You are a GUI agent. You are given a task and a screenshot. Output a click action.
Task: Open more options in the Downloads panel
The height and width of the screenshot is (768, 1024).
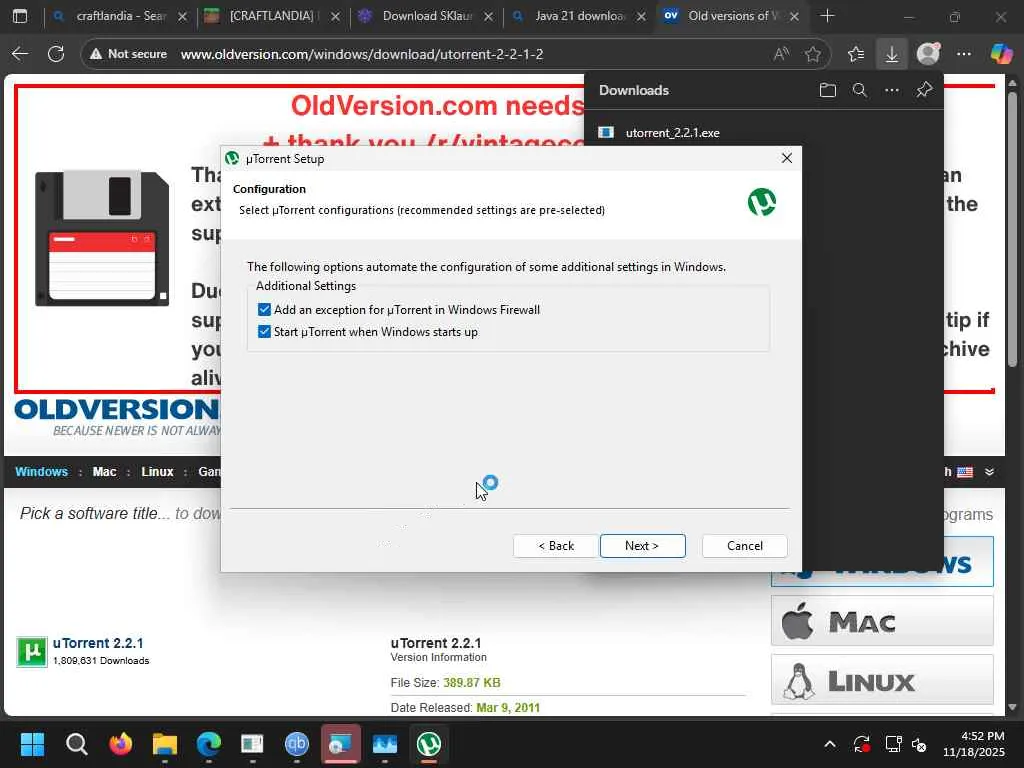tap(892, 90)
